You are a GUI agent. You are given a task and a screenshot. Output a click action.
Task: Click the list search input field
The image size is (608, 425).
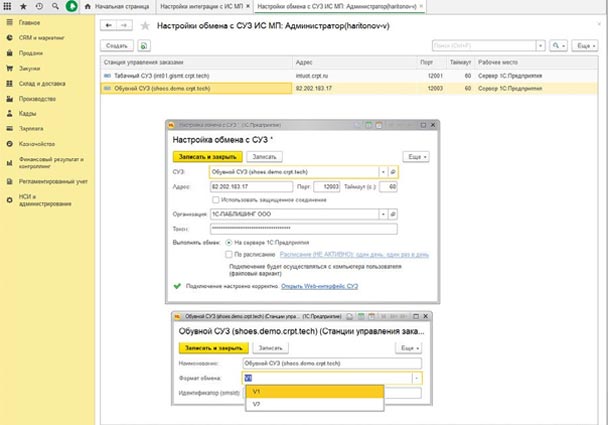(484, 46)
